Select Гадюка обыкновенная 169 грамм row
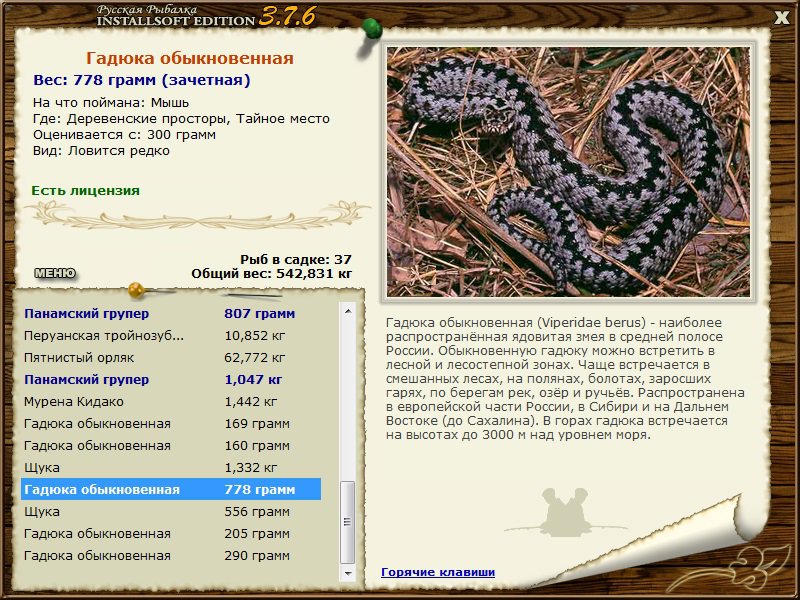This screenshot has height=600, width=800. pyautogui.click(x=171, y=423)
